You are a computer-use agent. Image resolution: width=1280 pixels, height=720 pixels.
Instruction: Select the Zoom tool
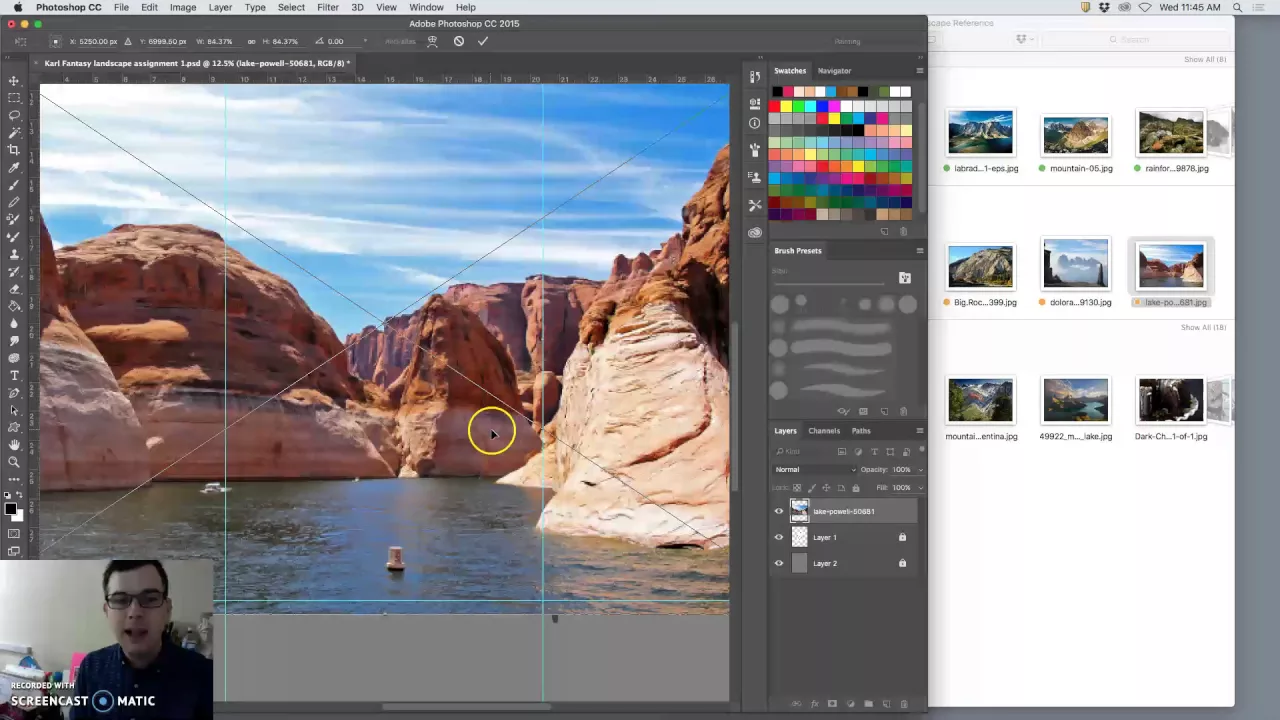(x=14, y=462)
